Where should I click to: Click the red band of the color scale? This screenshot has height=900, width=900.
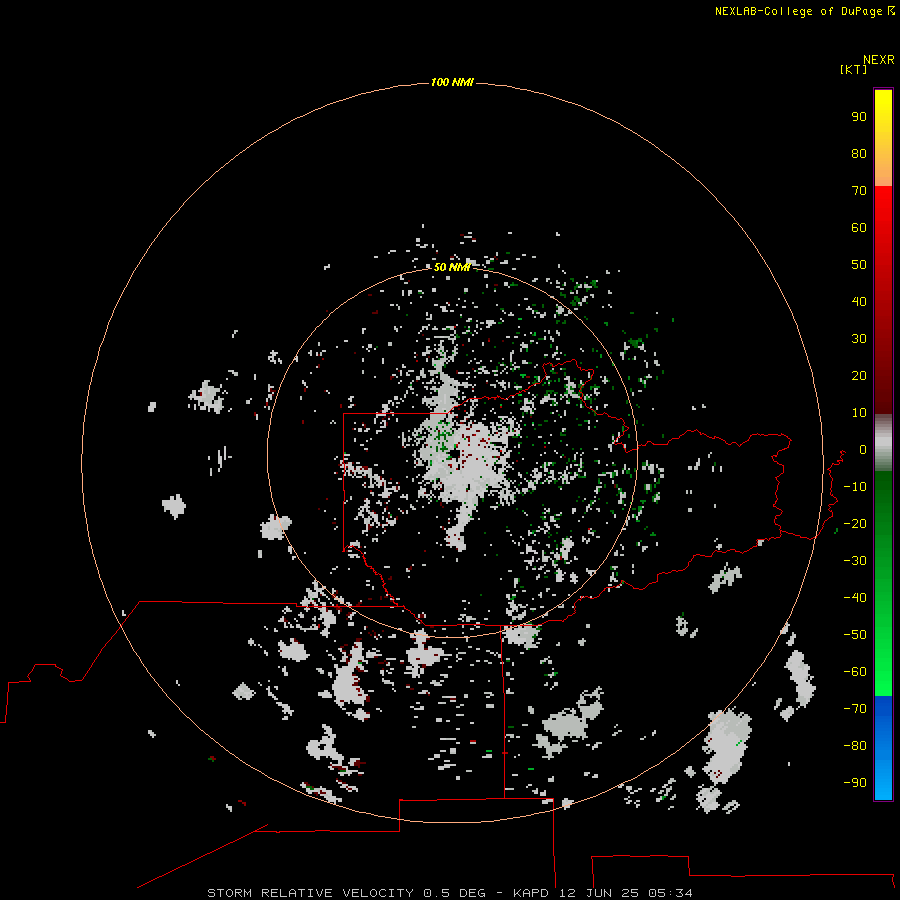(x=883, y=300)
